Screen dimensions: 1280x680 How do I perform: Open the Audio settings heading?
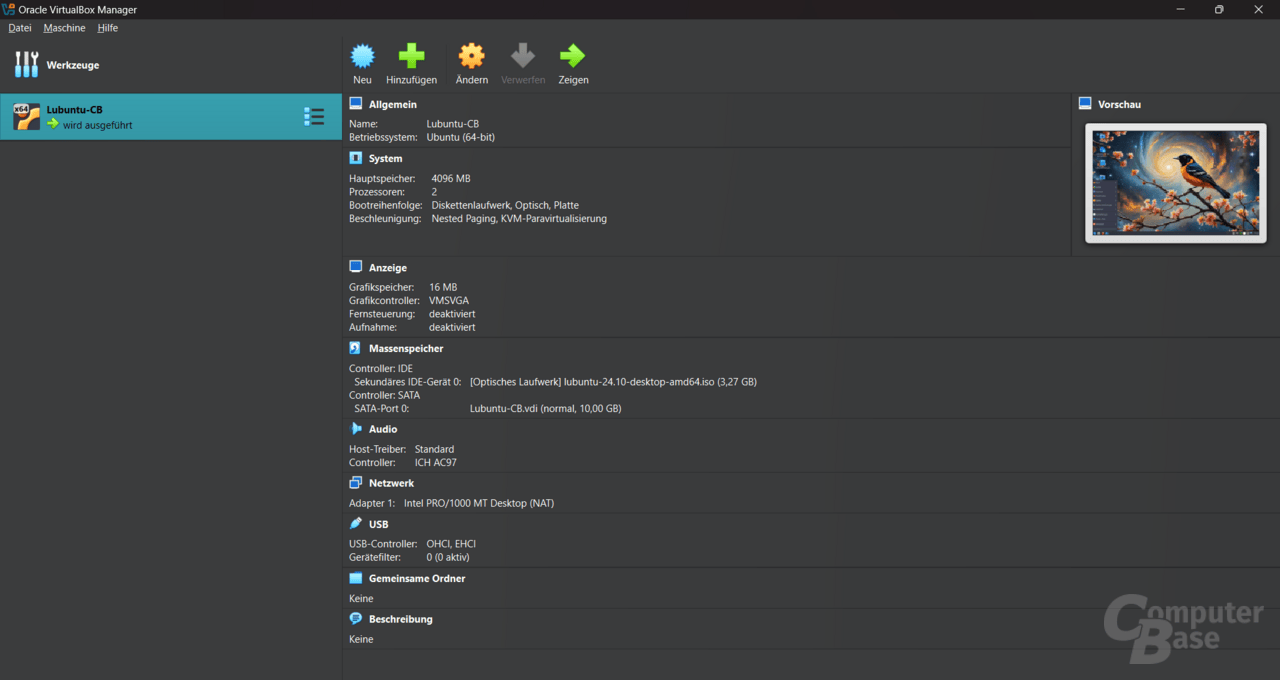(x=383, y=429)
